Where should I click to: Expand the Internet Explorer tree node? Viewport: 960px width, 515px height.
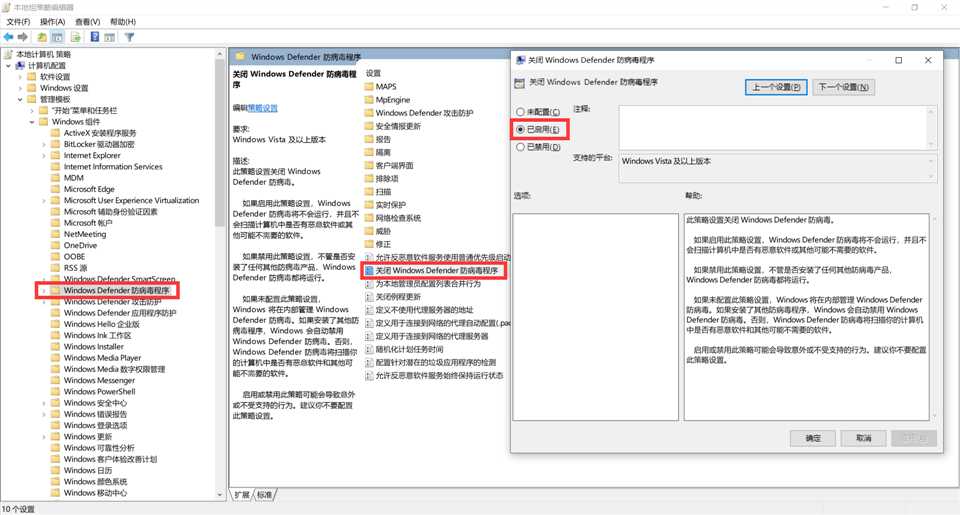point(43,156)
